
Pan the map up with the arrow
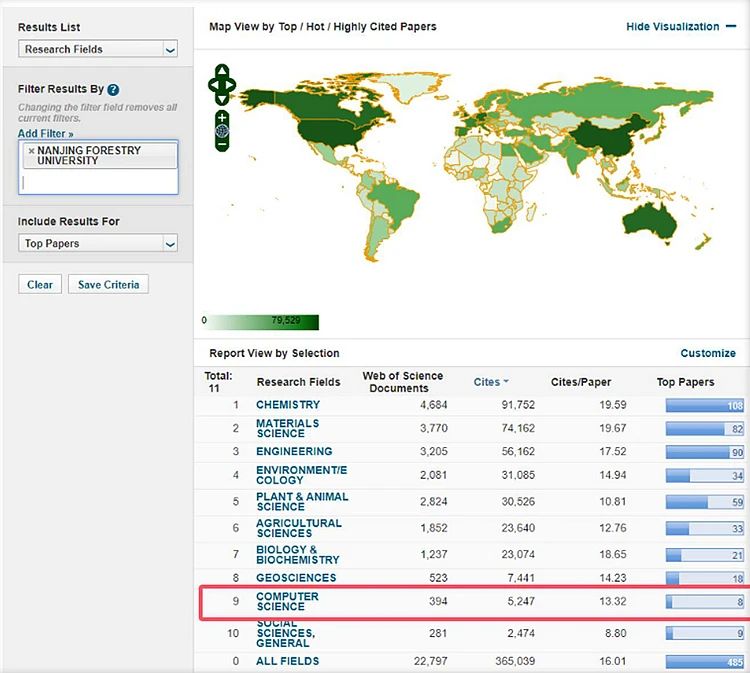click(x=222, y=71)
